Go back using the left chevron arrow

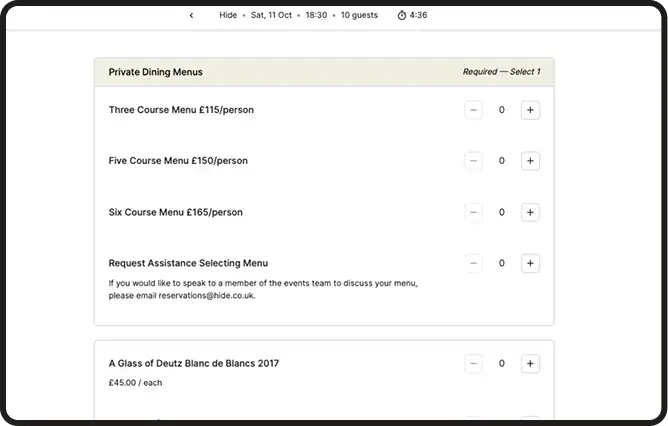[191, 15]
